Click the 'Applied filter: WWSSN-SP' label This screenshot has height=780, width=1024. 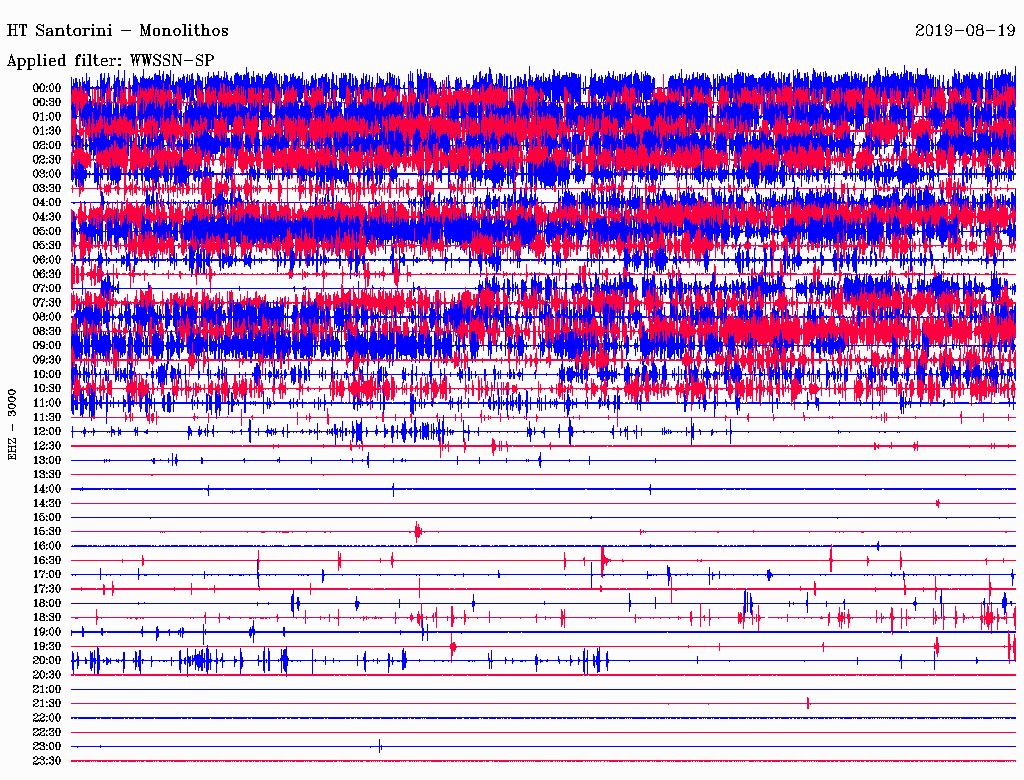[x=110, y=61]
